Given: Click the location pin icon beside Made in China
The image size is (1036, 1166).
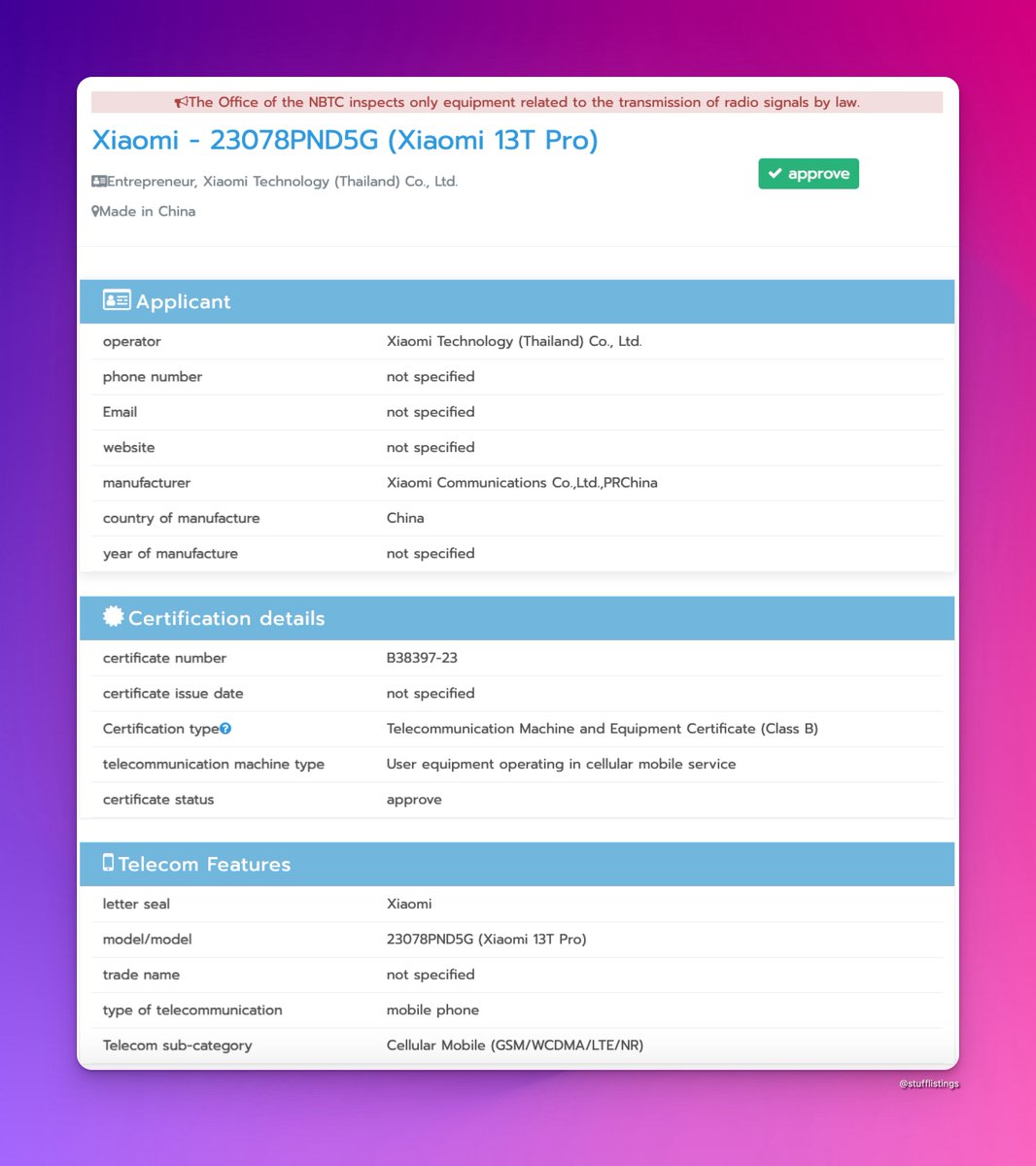Looking at the screenshot, I should pyautogui.click(x=95, y=211).
